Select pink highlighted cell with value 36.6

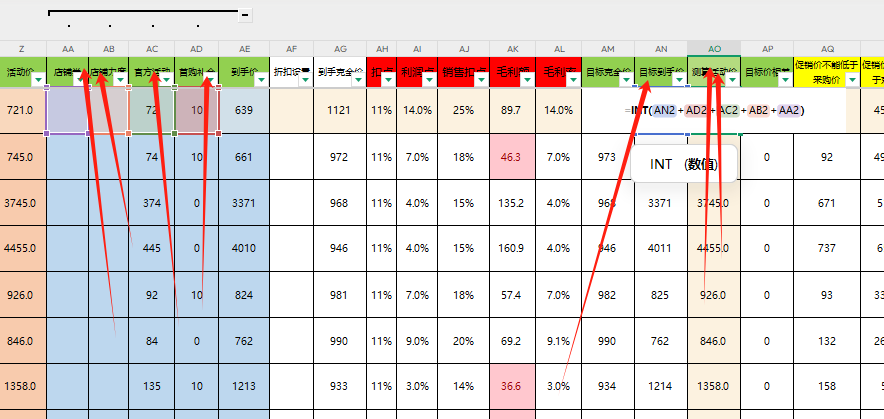[x=512, y=386]
